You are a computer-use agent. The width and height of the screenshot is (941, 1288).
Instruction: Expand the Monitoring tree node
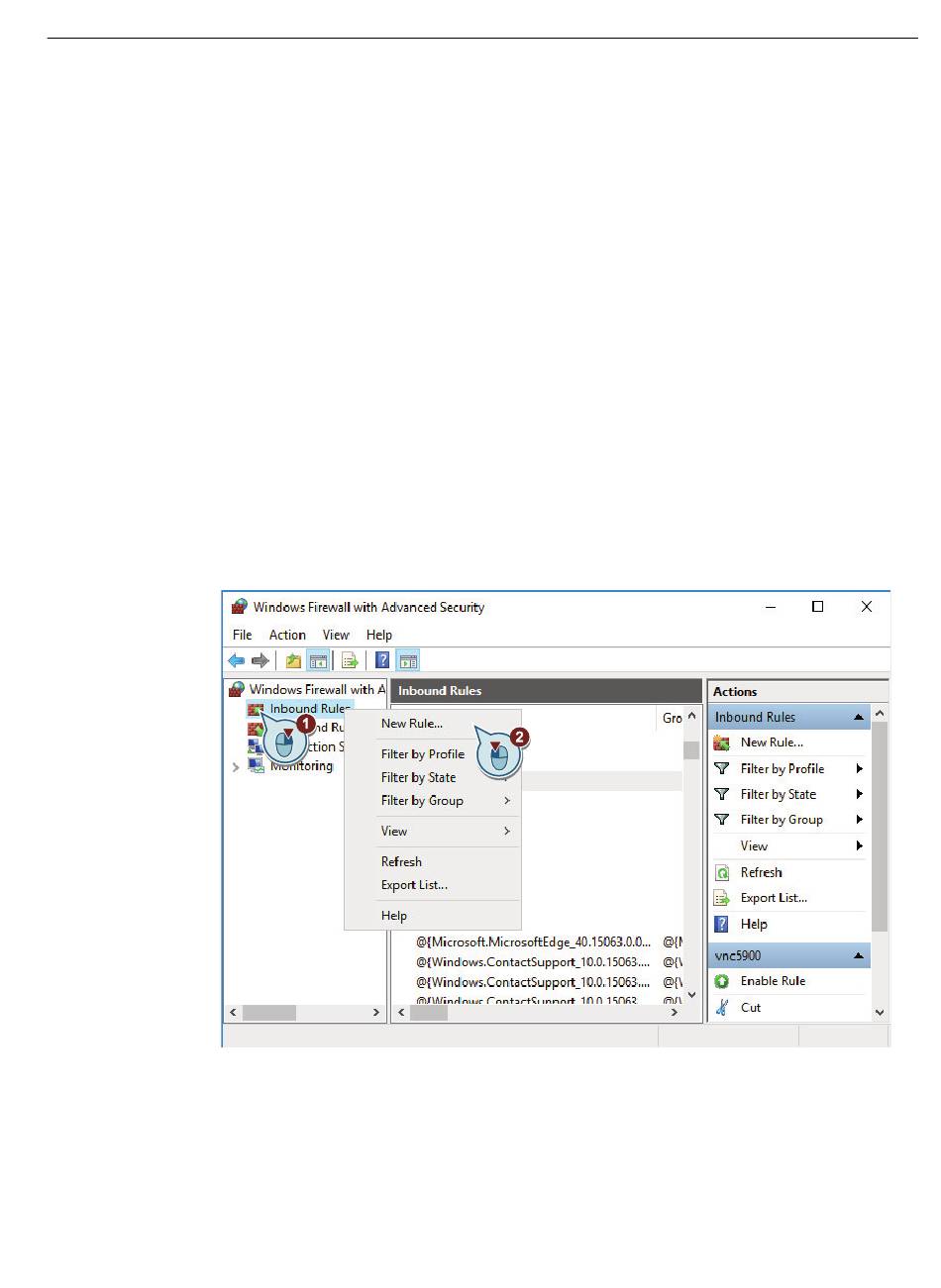[x=236, y=766]
